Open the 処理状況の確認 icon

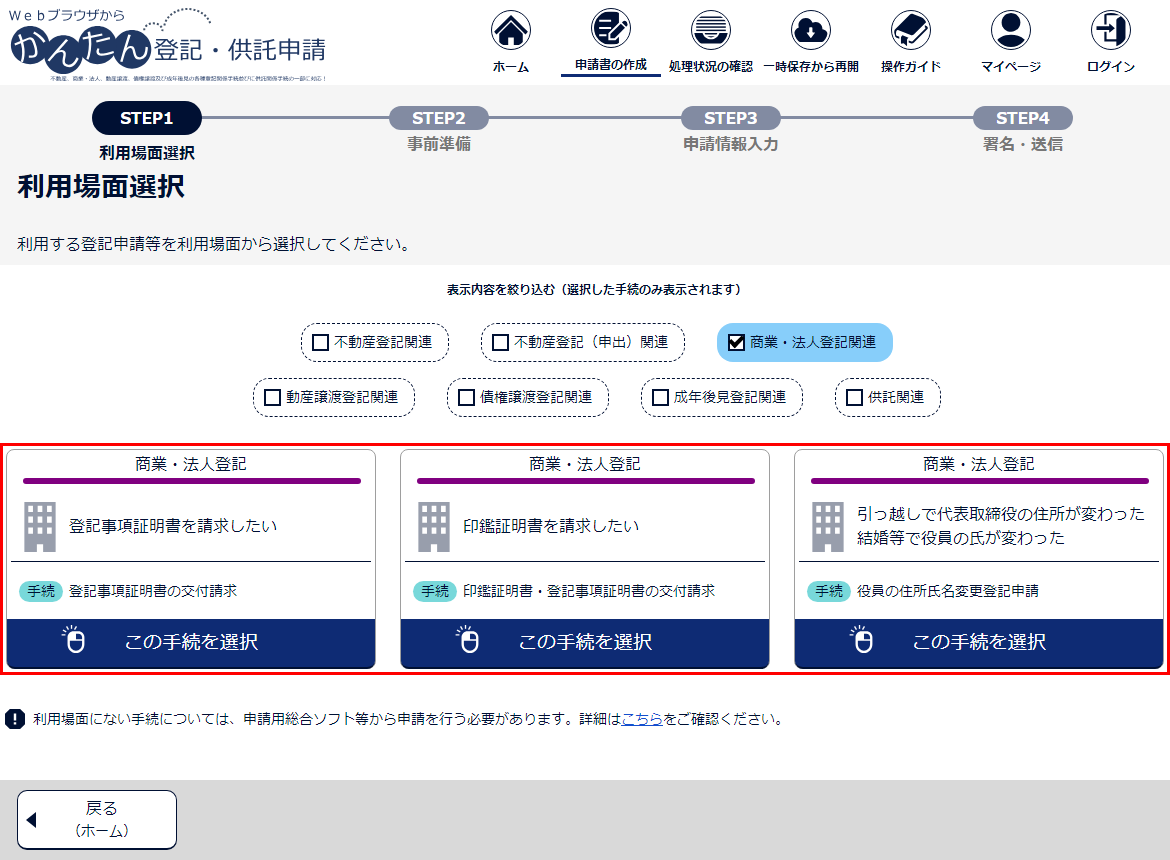710,31
